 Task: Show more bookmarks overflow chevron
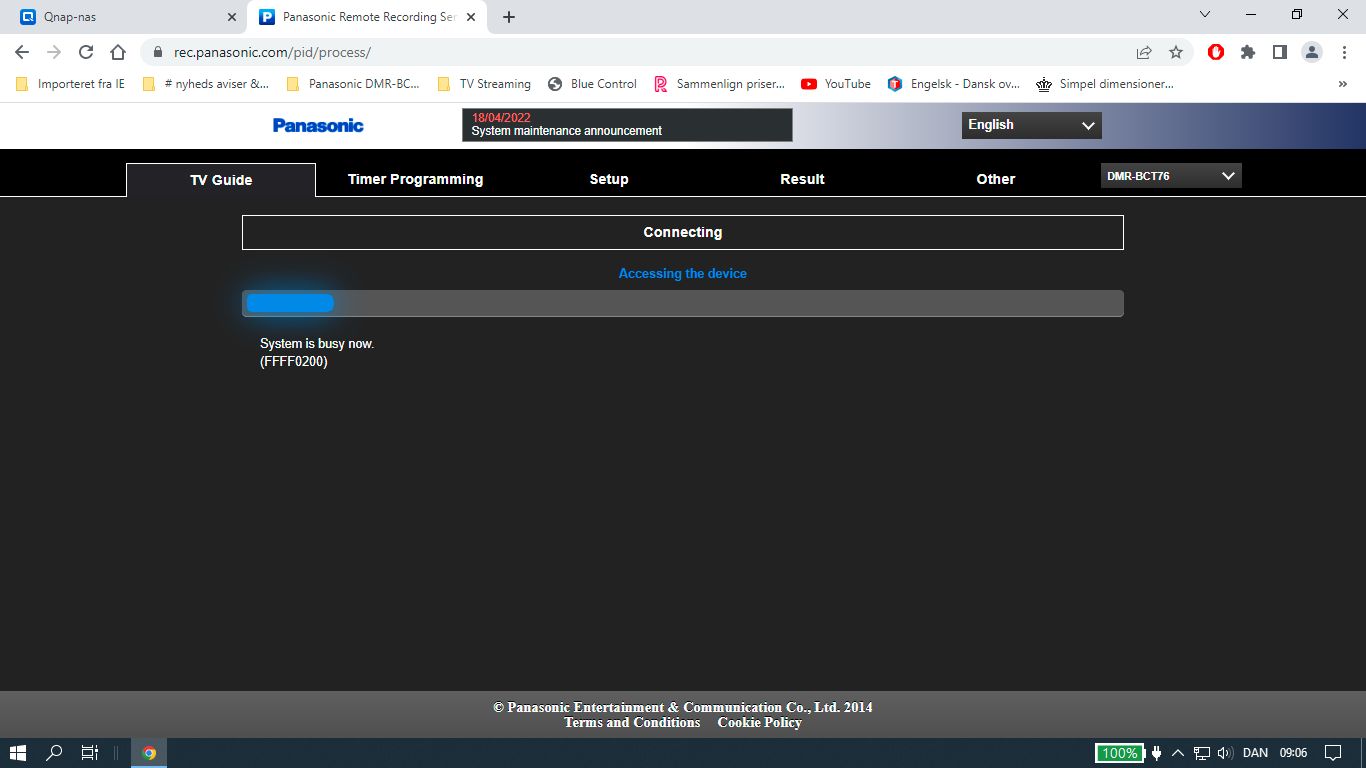[1342, 84]
